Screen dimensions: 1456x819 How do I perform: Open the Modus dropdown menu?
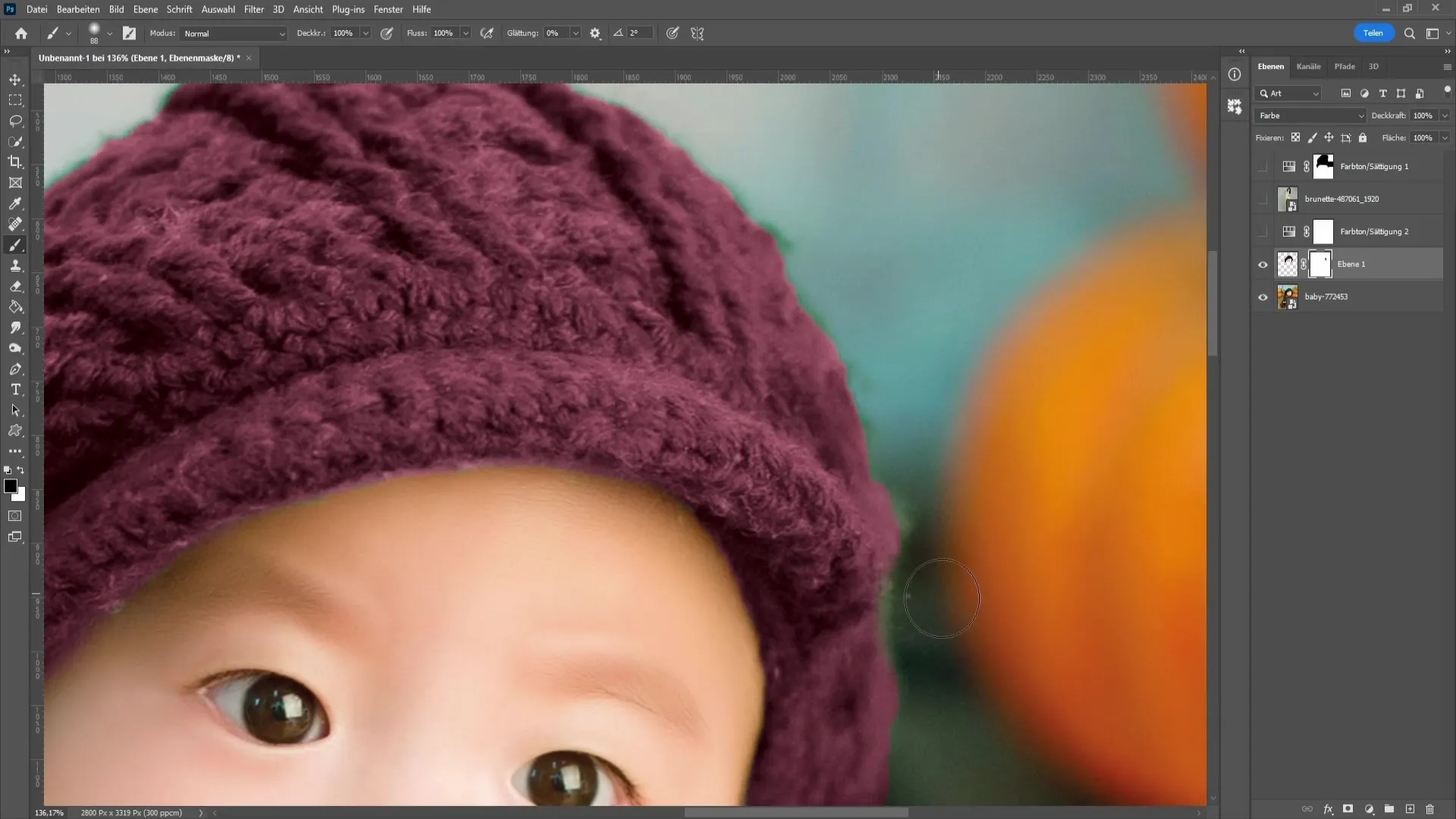230,33
